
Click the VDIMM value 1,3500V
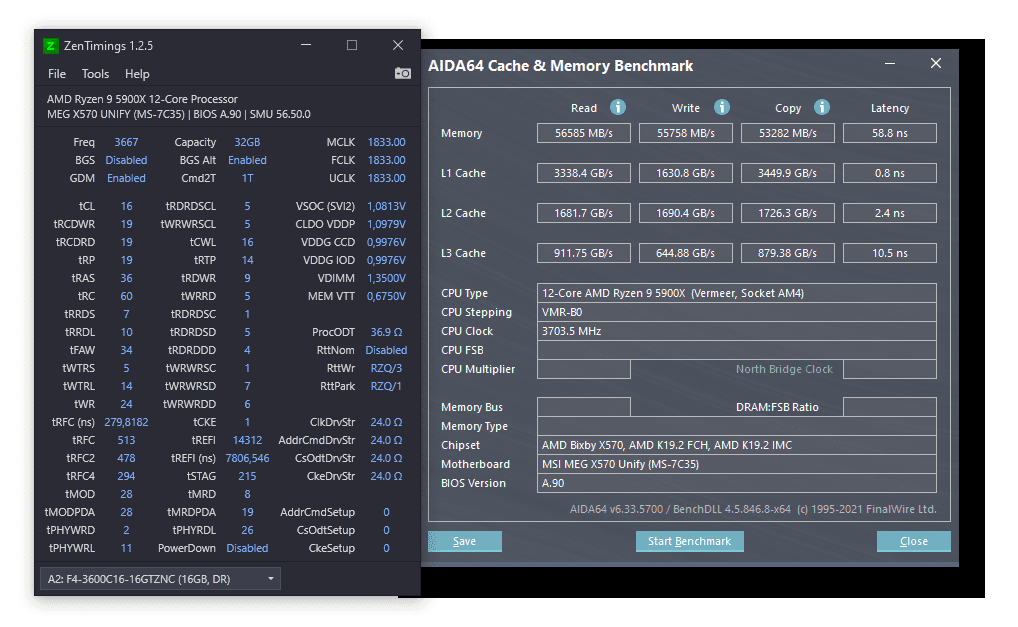[x=386, y=278]
